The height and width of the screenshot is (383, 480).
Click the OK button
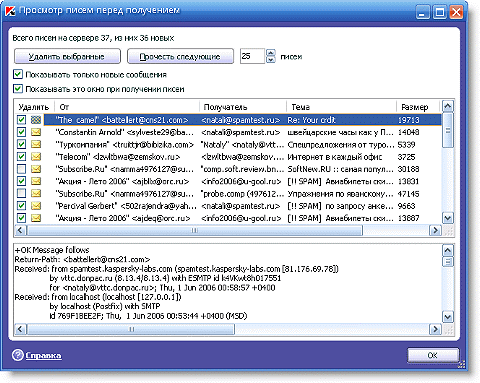tap(433, 355)
